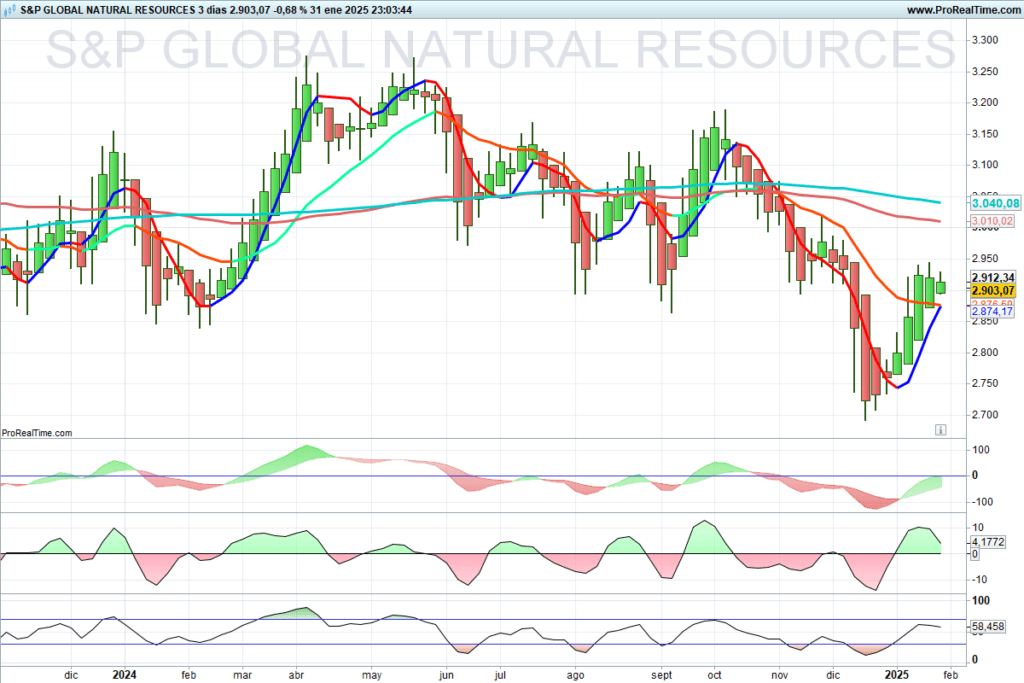Click the 31 ene 2025 23:03:44 timestamp

click(361, 10)
